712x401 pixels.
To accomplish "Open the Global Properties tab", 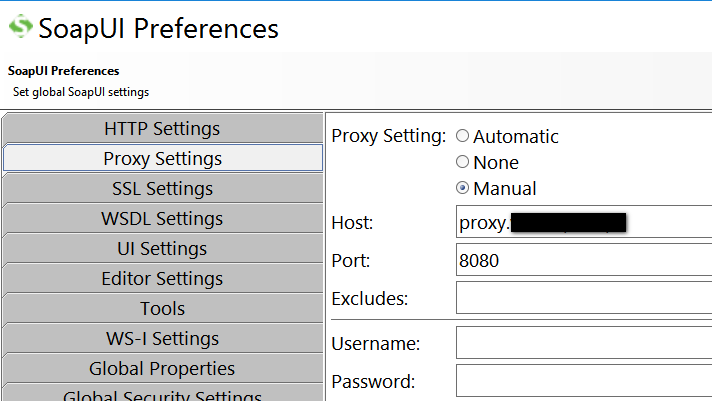I will click(x=162, y=369).
